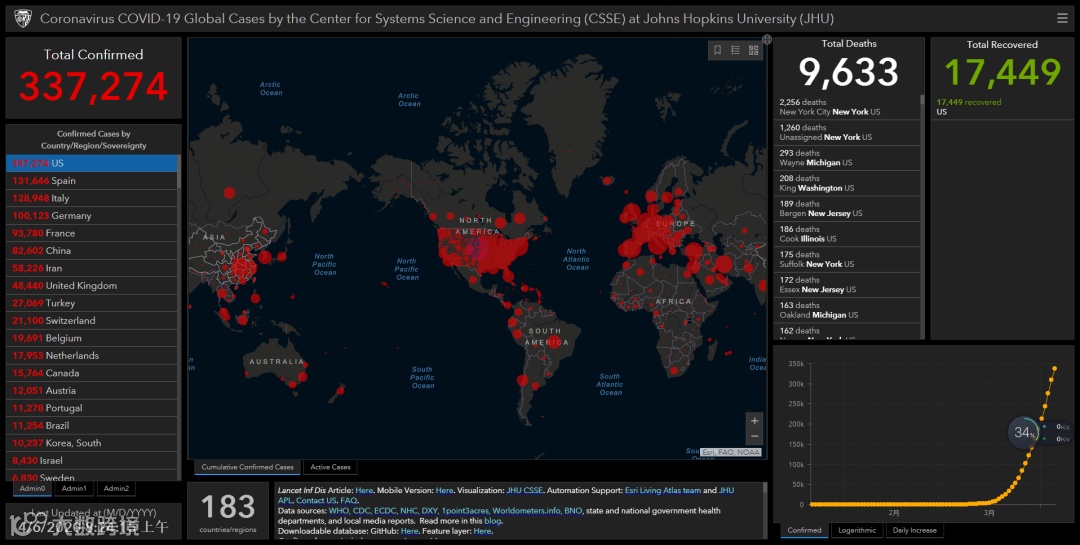Show the map legend list icon
Image resolution: width=1080 pixels, height=545 pixels.
(x=735, y=50)
